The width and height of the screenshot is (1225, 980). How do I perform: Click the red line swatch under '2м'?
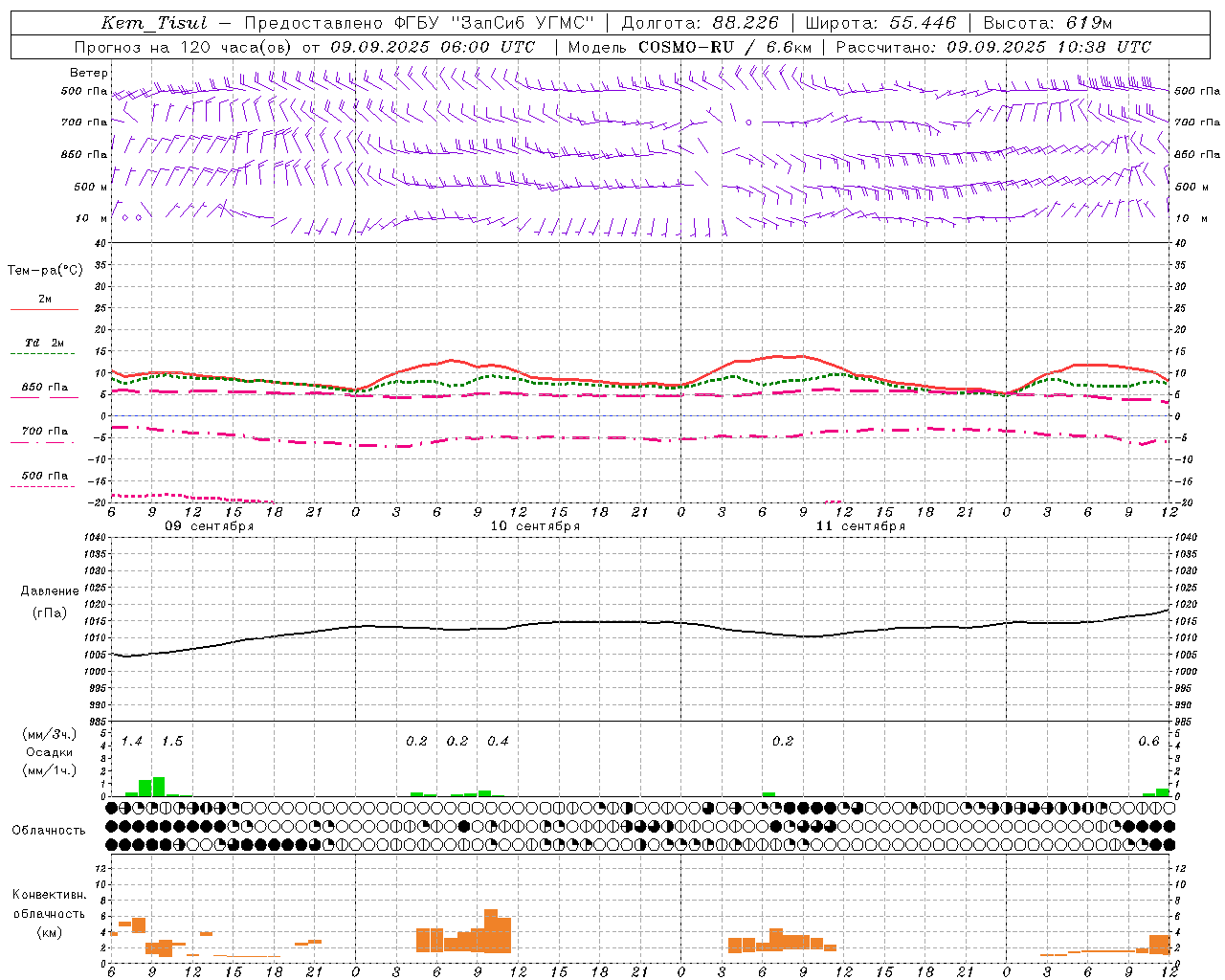[44, 309]
